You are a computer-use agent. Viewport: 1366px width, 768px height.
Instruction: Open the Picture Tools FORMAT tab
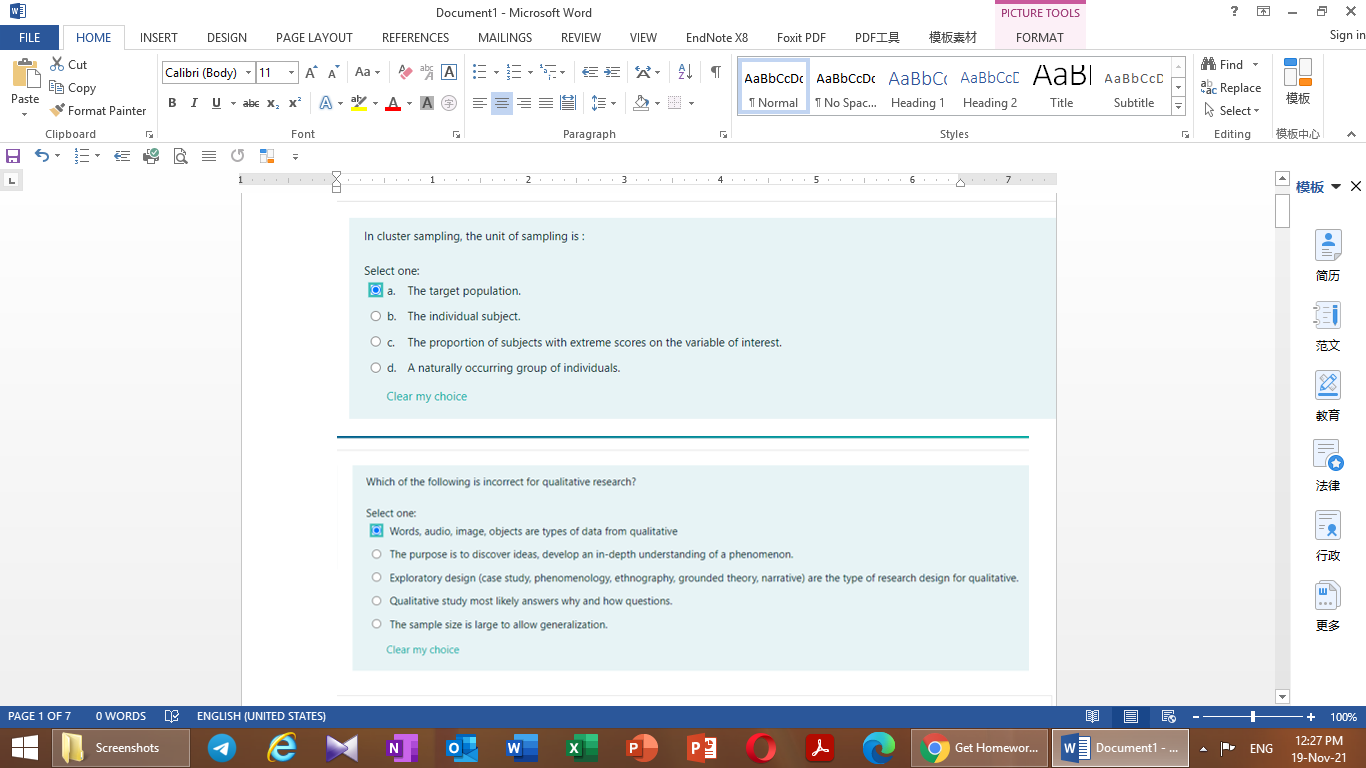click(x=1040, y=37)
